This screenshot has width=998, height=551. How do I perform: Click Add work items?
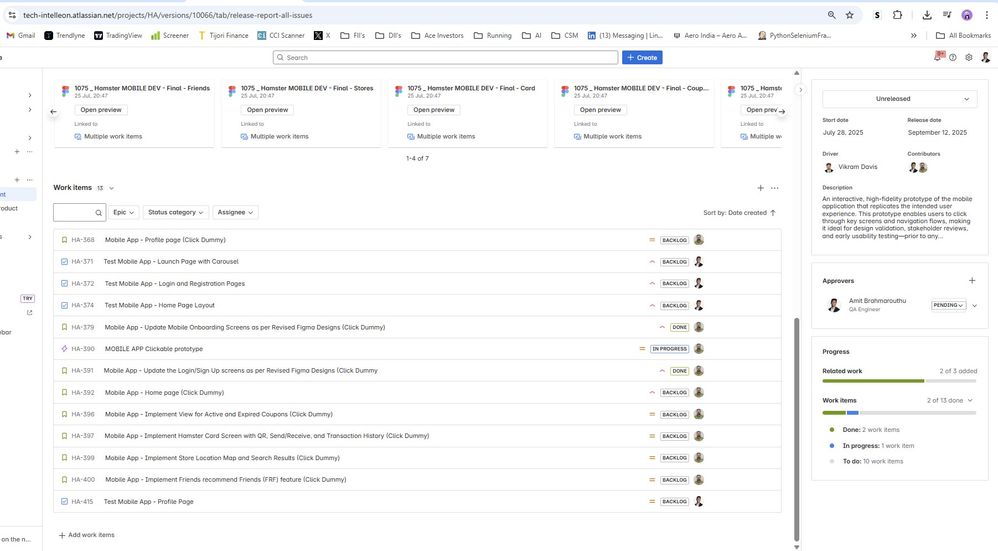coord(87,535)
